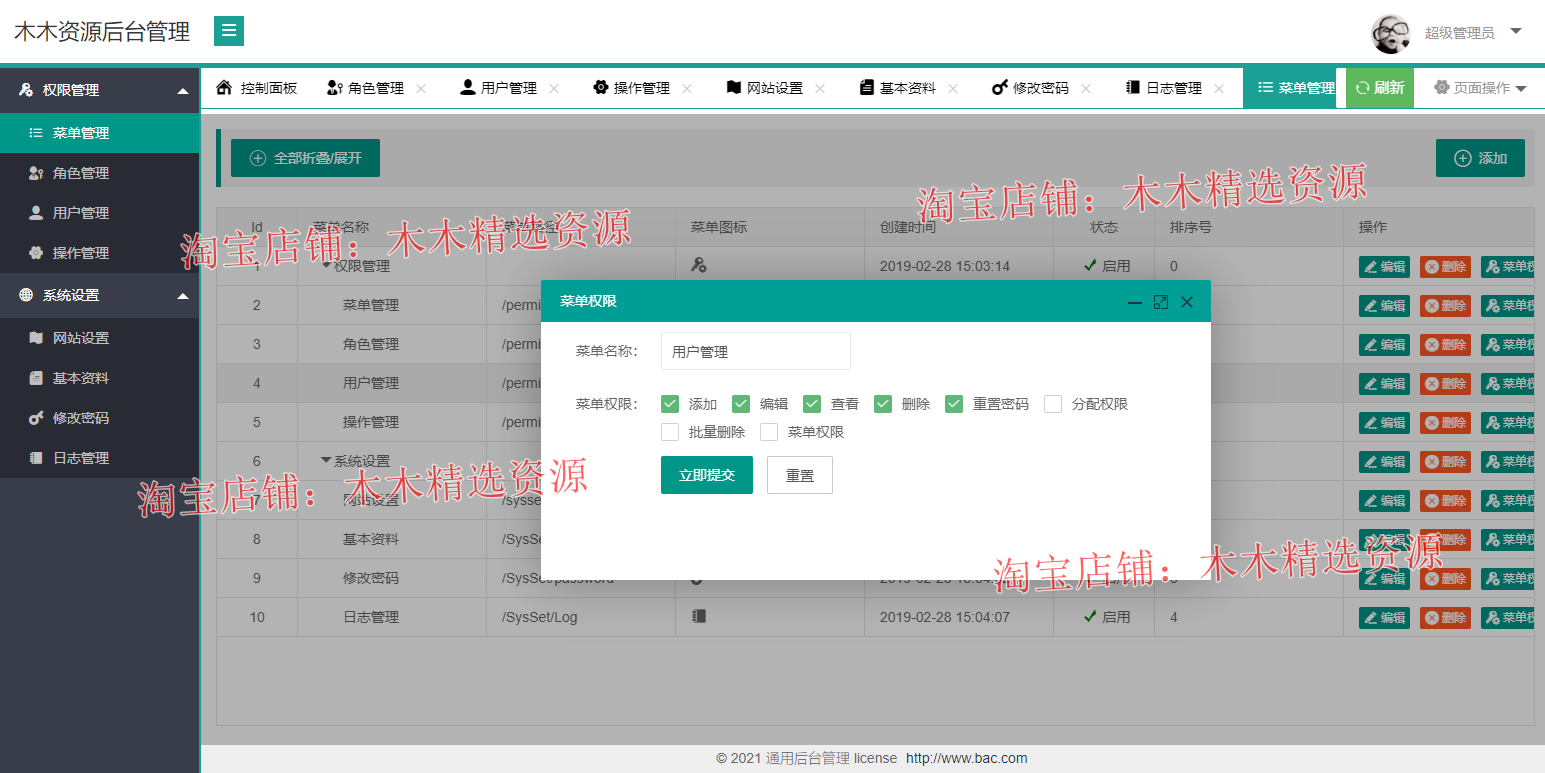This screenshot has width=1545, height=773.
Task: Open the 页面操作 dropdown
Action: click(1480, 88)
